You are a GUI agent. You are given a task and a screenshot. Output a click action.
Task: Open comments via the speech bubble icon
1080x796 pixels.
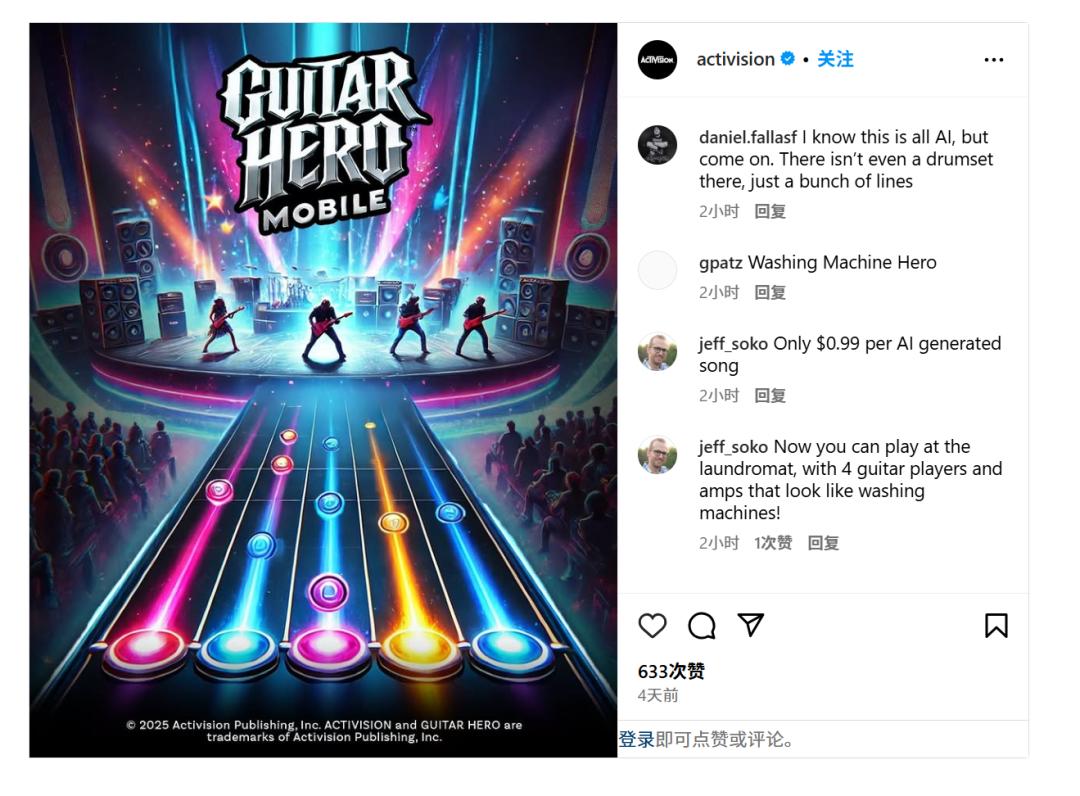pos(702,625)
